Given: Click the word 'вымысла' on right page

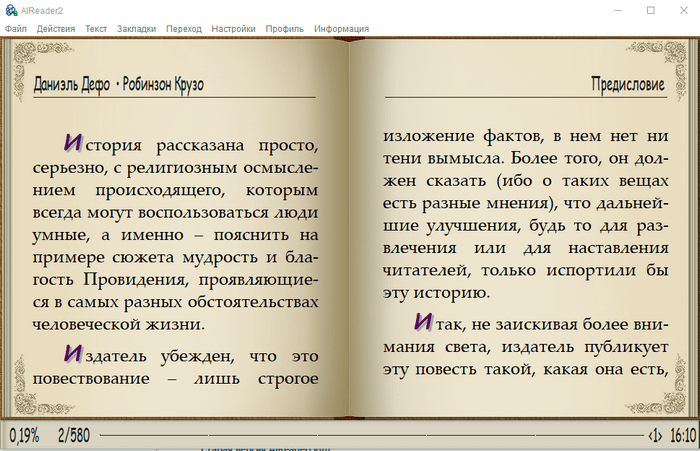Looking at the screenshot, I should (465, 159).
